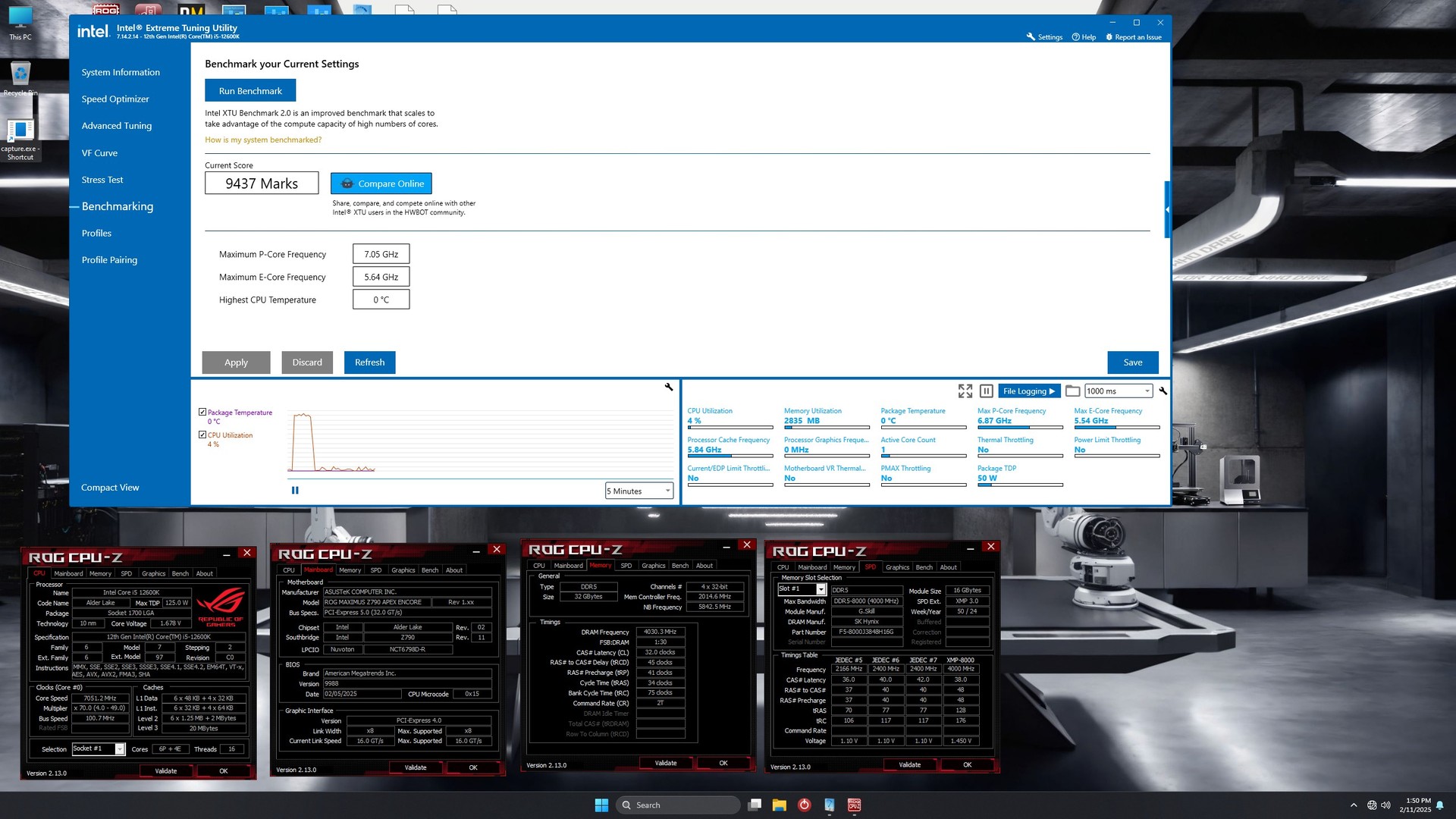Open Profiles section in sidebar
This screenshot has height=819, width=1456.
pyautogui.click(x=96, y=233)
